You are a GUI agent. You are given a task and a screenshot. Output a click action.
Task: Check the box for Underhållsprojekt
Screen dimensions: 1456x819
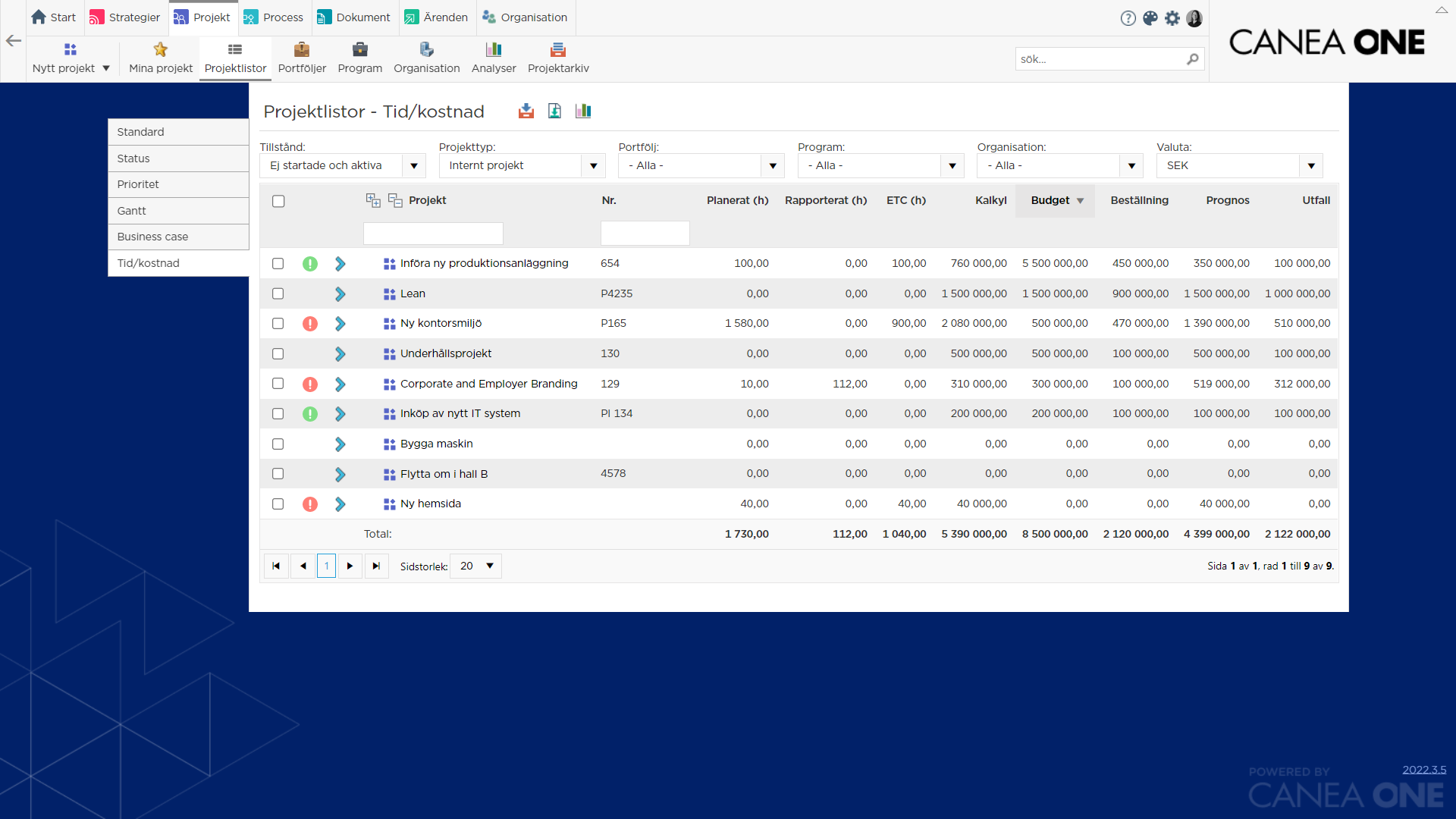click(278, 354)
